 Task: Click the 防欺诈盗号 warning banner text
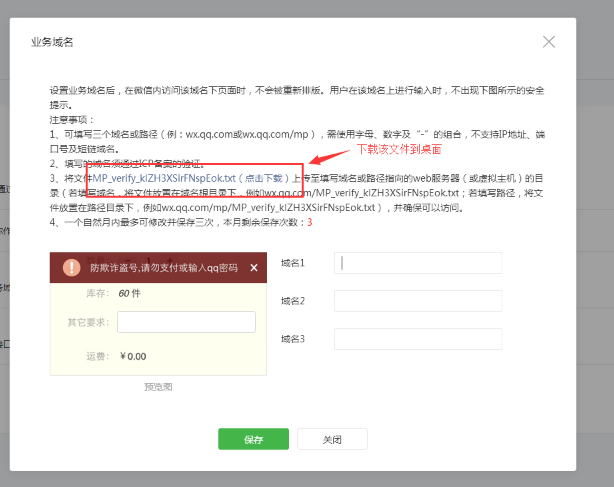tap(163, 268)
